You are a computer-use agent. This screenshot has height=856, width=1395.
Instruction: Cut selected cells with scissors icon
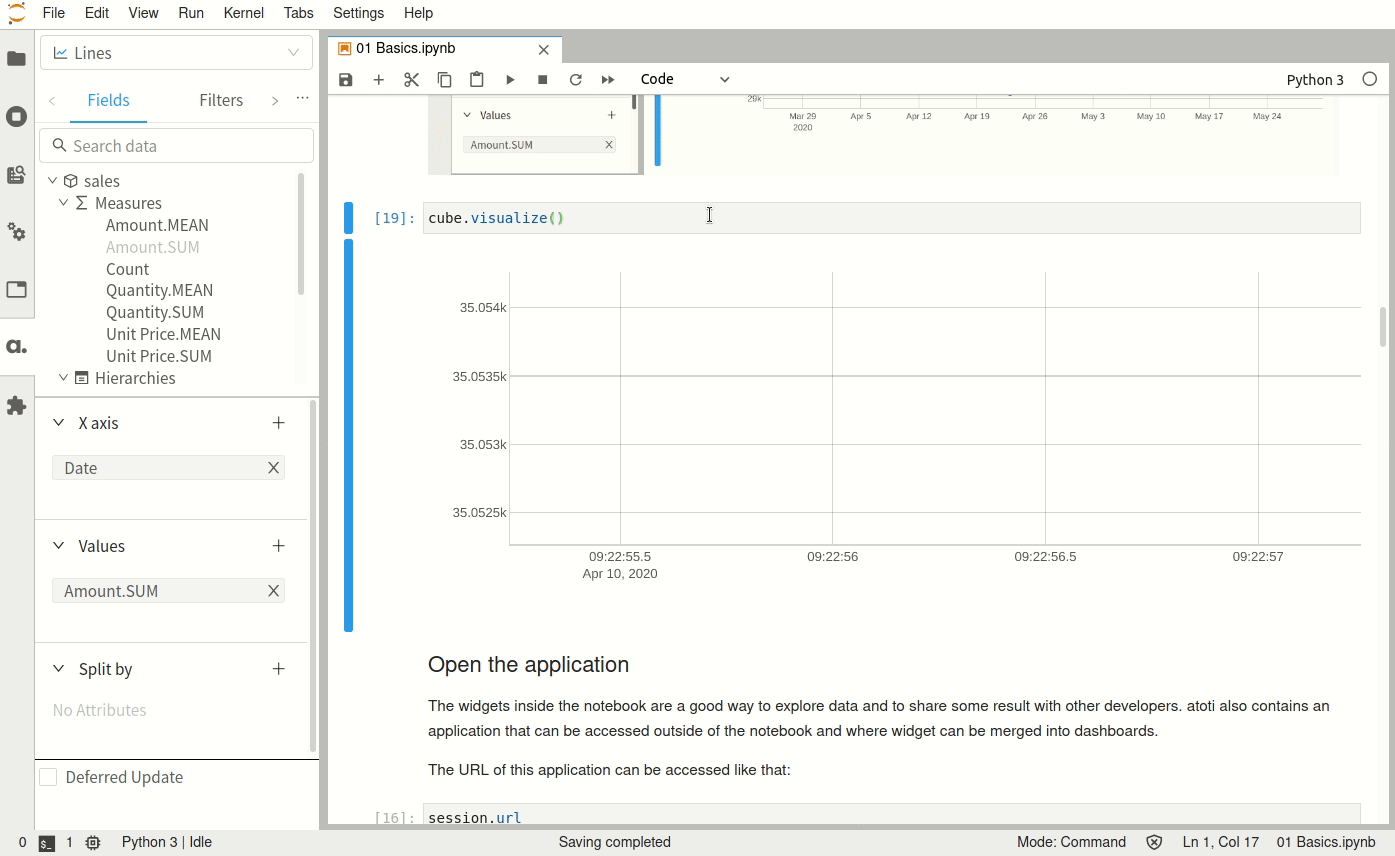pyautogui.click(x=411, y=80)
